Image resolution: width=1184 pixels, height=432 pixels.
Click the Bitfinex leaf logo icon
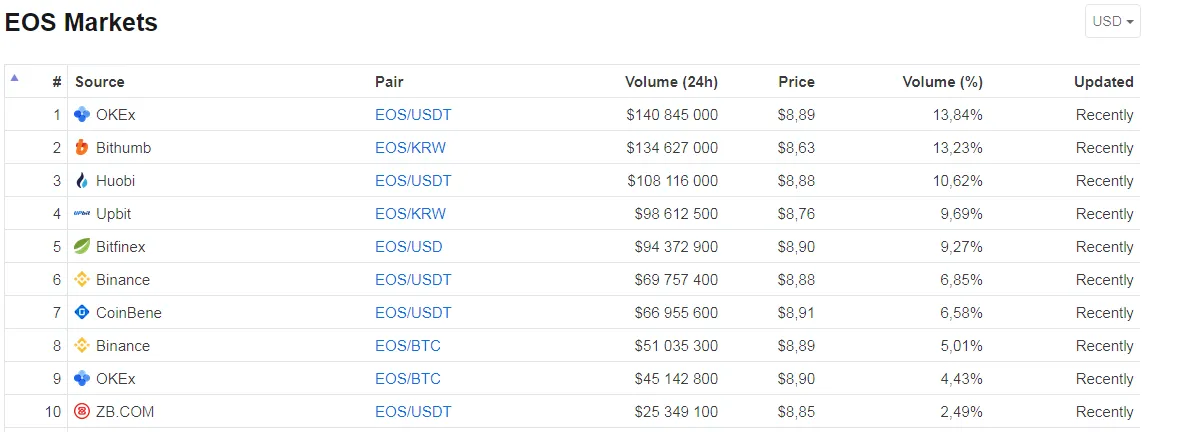pos(82,246)
